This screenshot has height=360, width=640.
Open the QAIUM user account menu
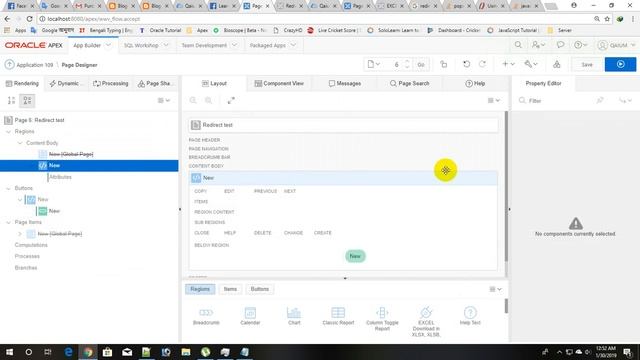(617, 45)
